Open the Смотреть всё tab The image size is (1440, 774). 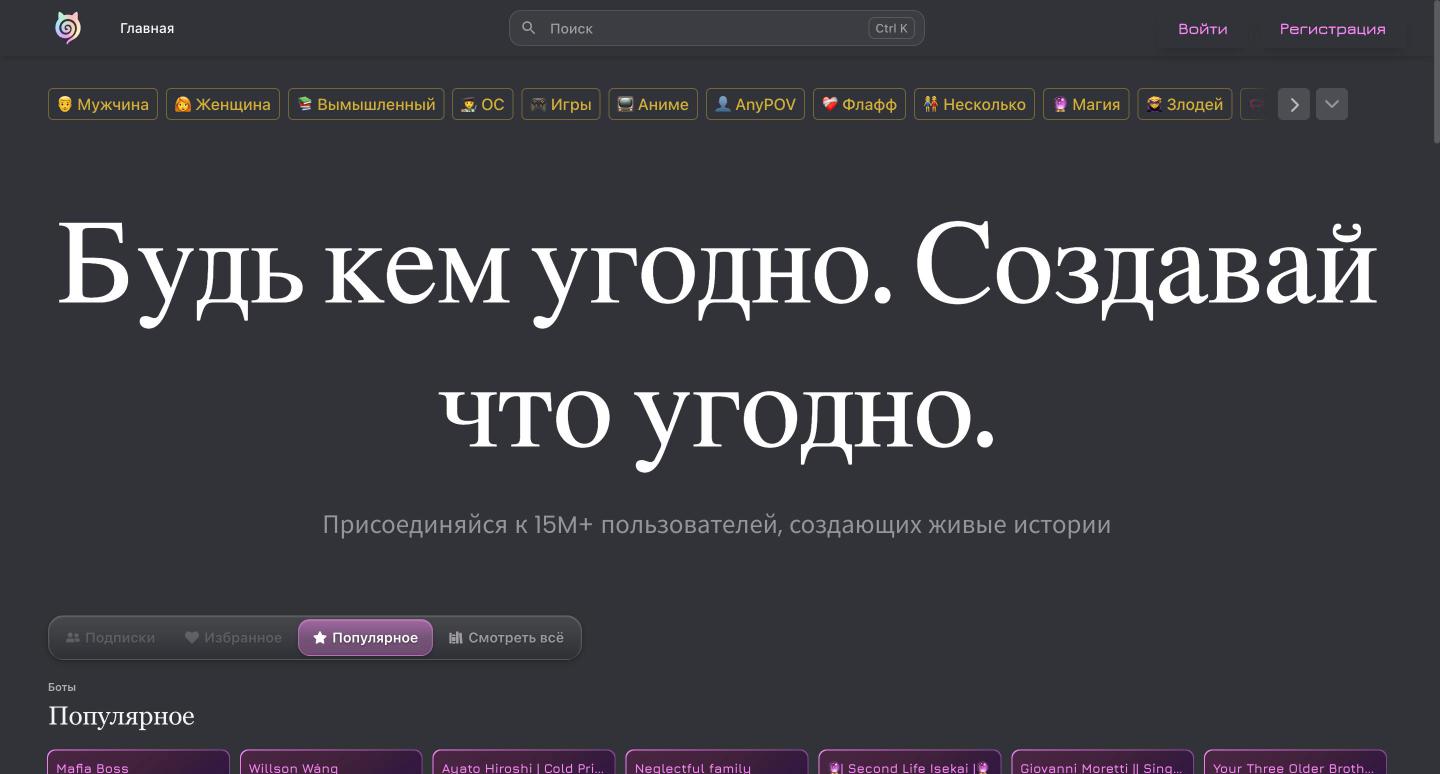click(506, 637)
